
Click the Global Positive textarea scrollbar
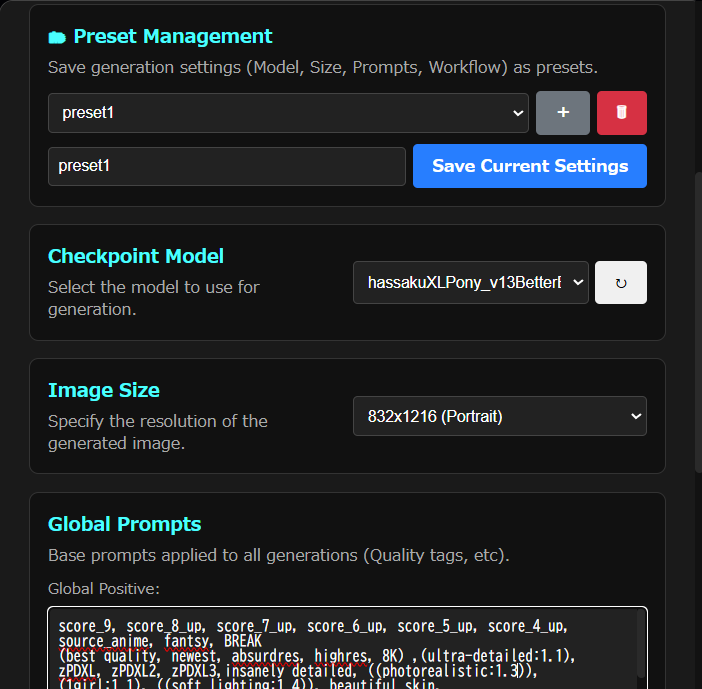pyautogui.click(x=641, y=644)
